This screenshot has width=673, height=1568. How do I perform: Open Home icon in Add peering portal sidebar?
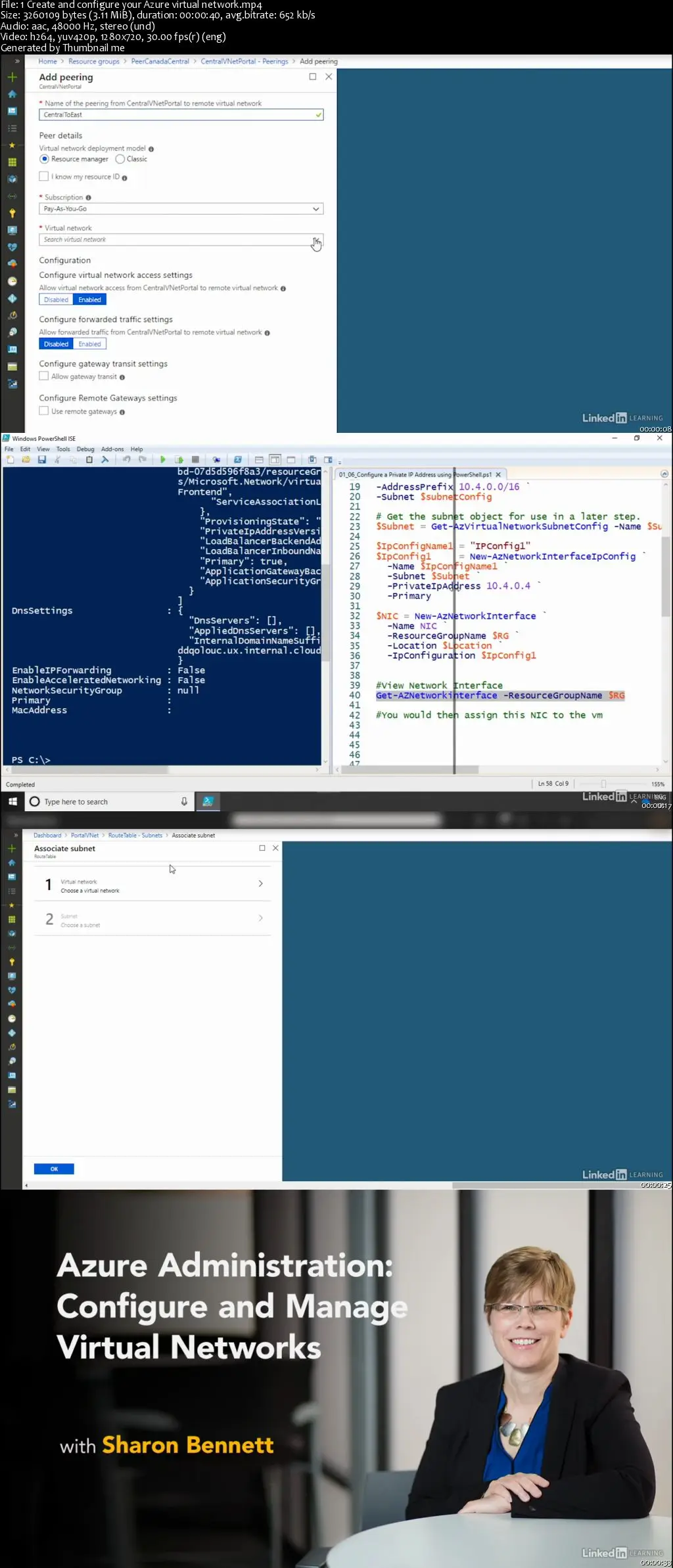(12, 94)
